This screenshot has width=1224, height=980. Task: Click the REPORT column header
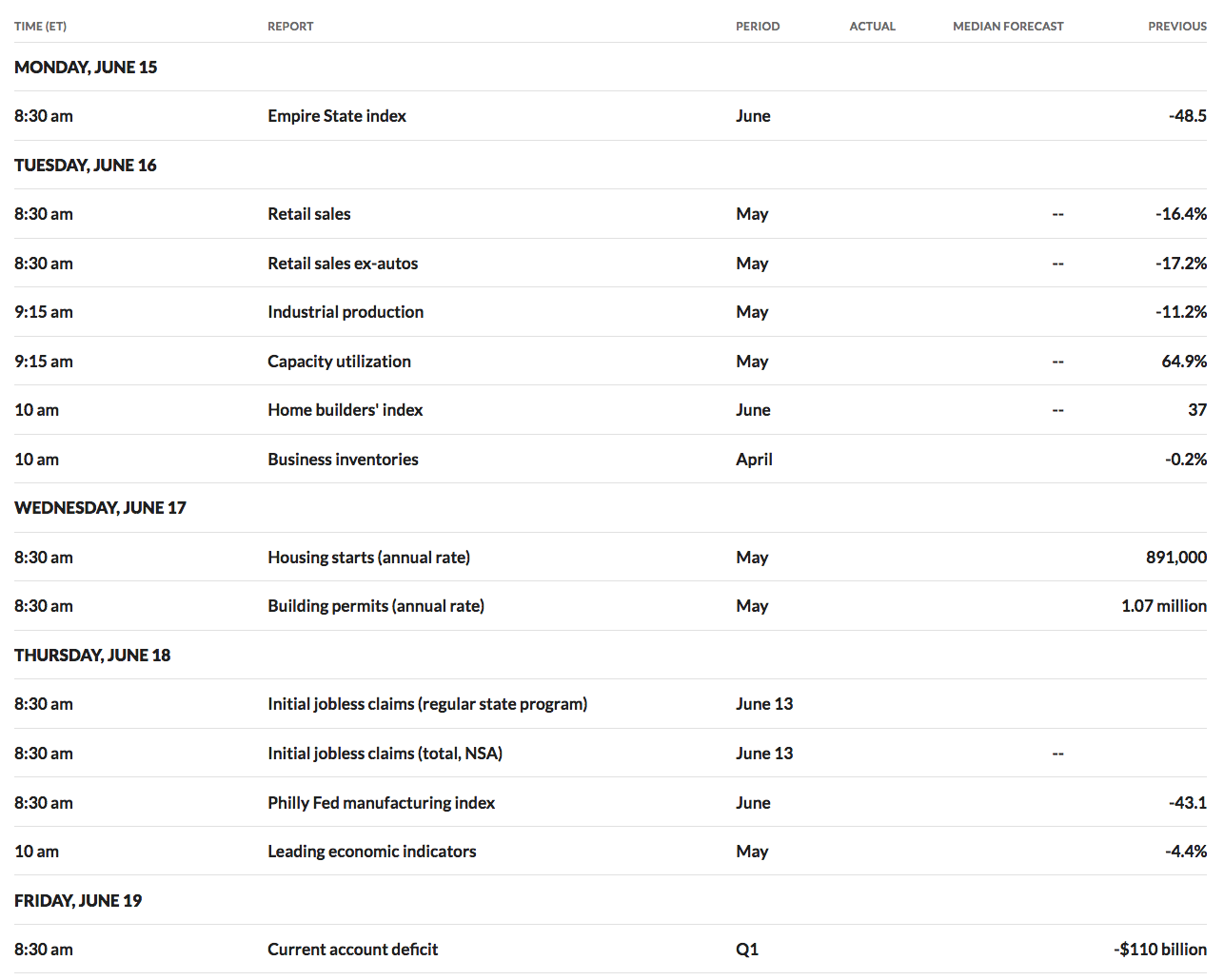click(x=290, y=27)
